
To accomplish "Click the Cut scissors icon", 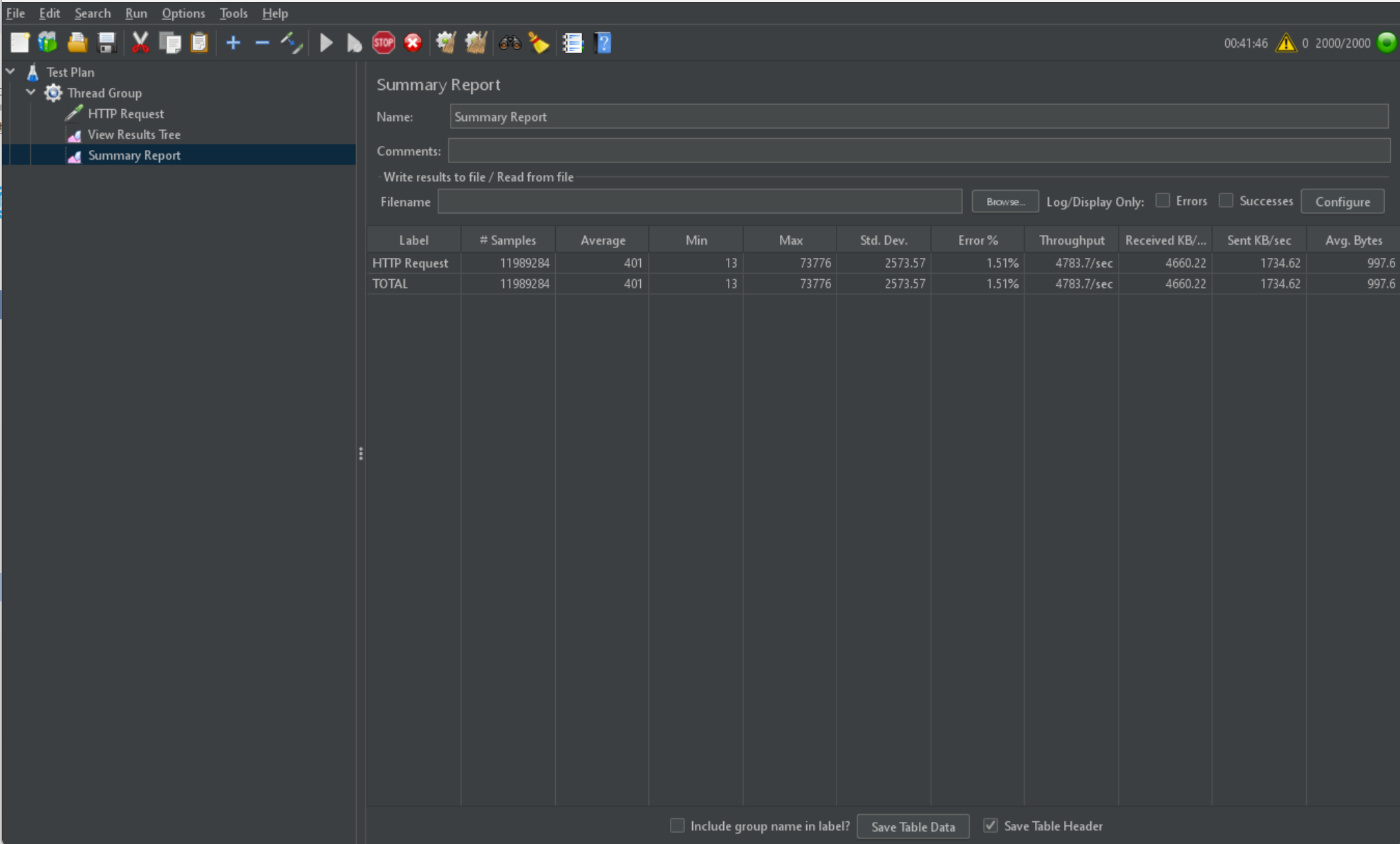I will coord(140,43).
